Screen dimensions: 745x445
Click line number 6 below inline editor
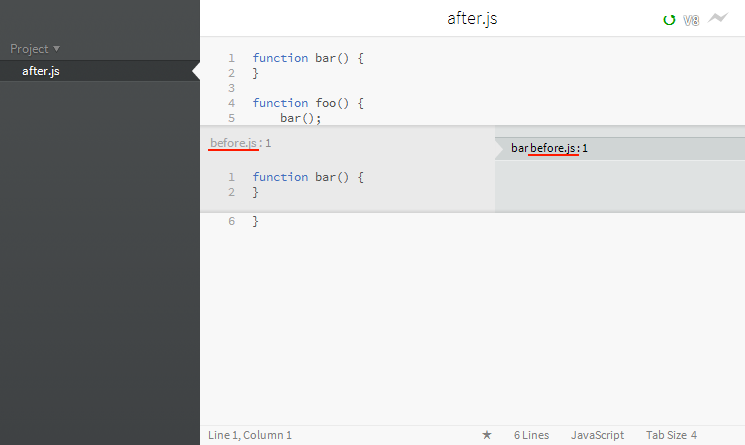click(x=231, y=221)
